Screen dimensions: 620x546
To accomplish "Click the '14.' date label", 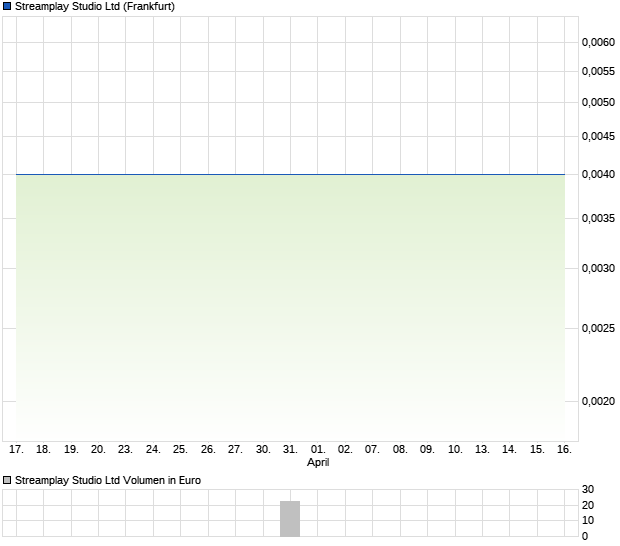I will coord(509,449).
